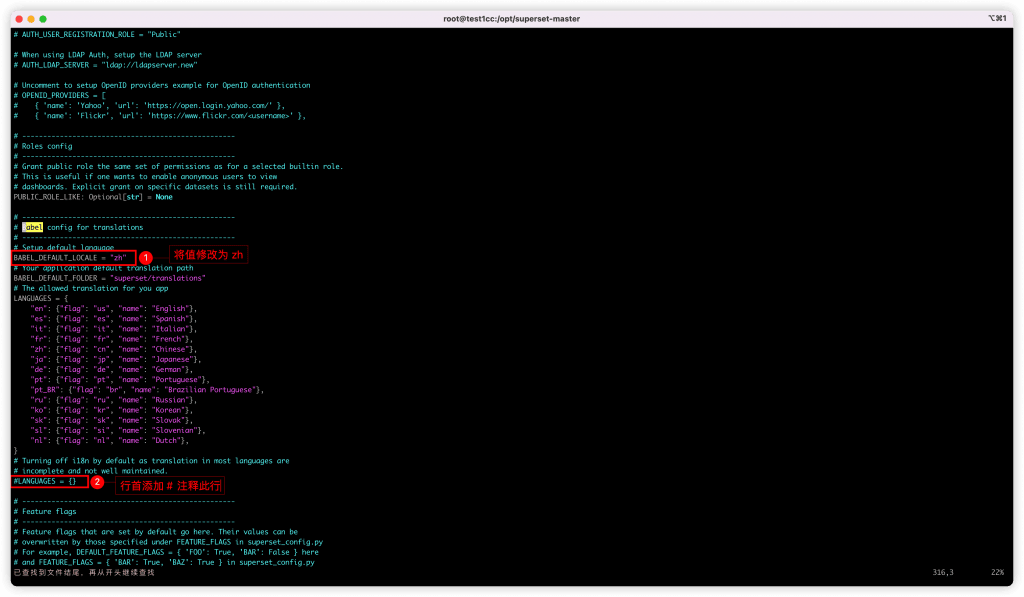Click the PUBLIC_ROLE_LIKE None value
Viewport: 1024px width, 597px height.
pyautogui.click(x=164, y=197)
